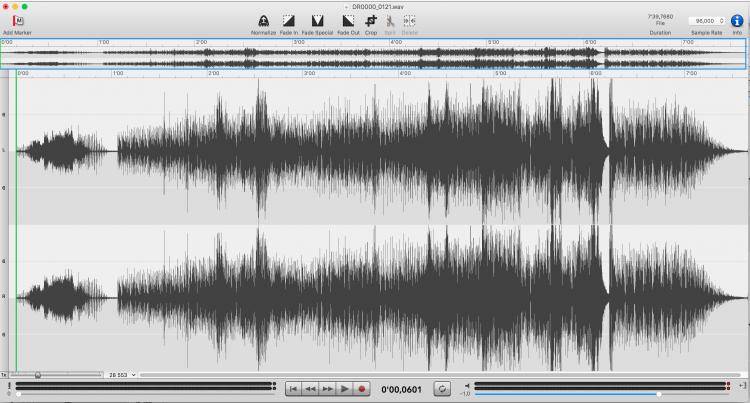Screen dimensions: 750x403
Task: Open the Sample Rate dropdown
Action: pos(697,20)
